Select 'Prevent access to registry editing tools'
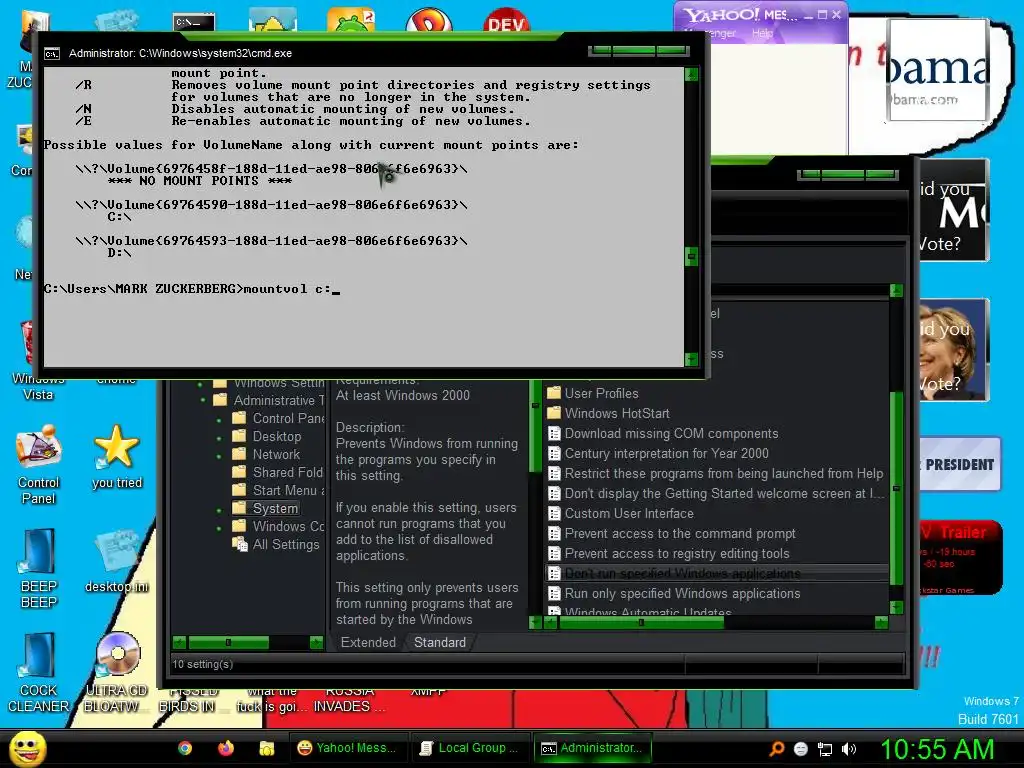The width and height of the screenshot is (1024, 768). [677, 554]
